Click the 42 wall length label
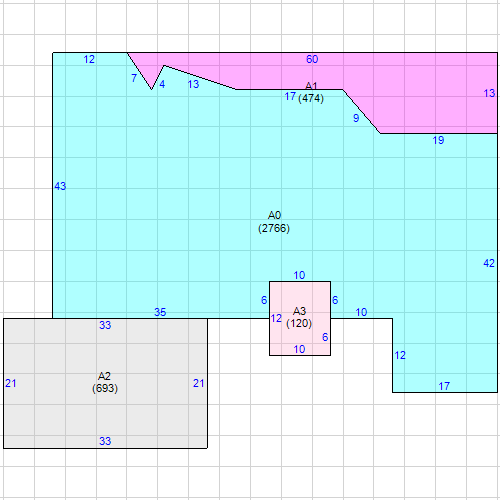Image resolution: width=500 pixels, height=500 pixels. coord(489,263)
